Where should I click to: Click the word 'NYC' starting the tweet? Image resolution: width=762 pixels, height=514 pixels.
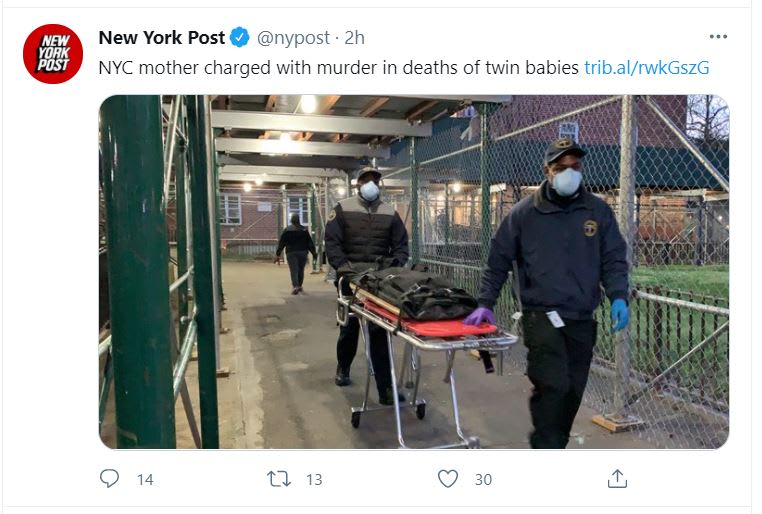[x=116, y=68]
